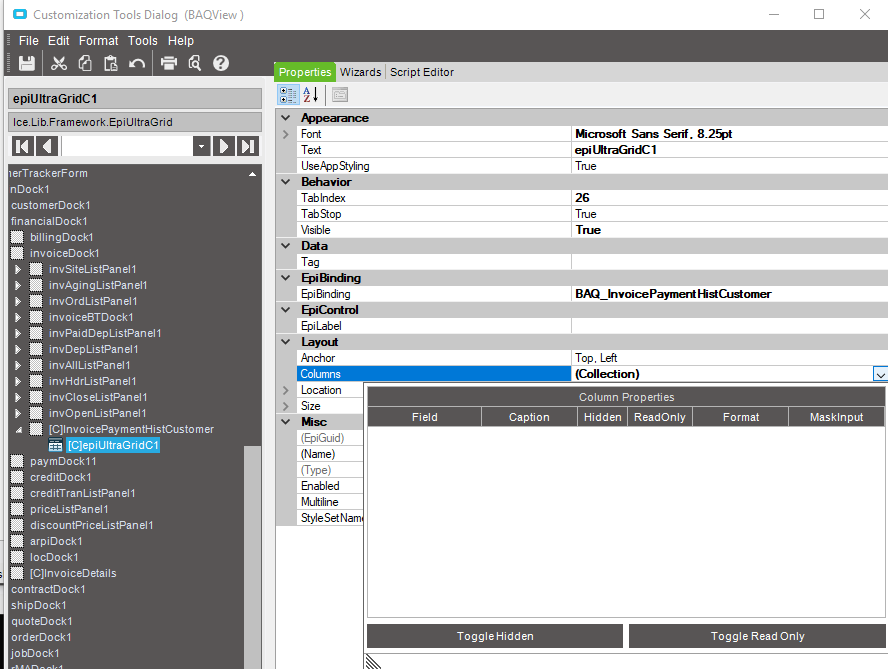This screenshot has width=888, height=669.
Task: Click the Paste clipboard icon
Action: pos(111,63)
